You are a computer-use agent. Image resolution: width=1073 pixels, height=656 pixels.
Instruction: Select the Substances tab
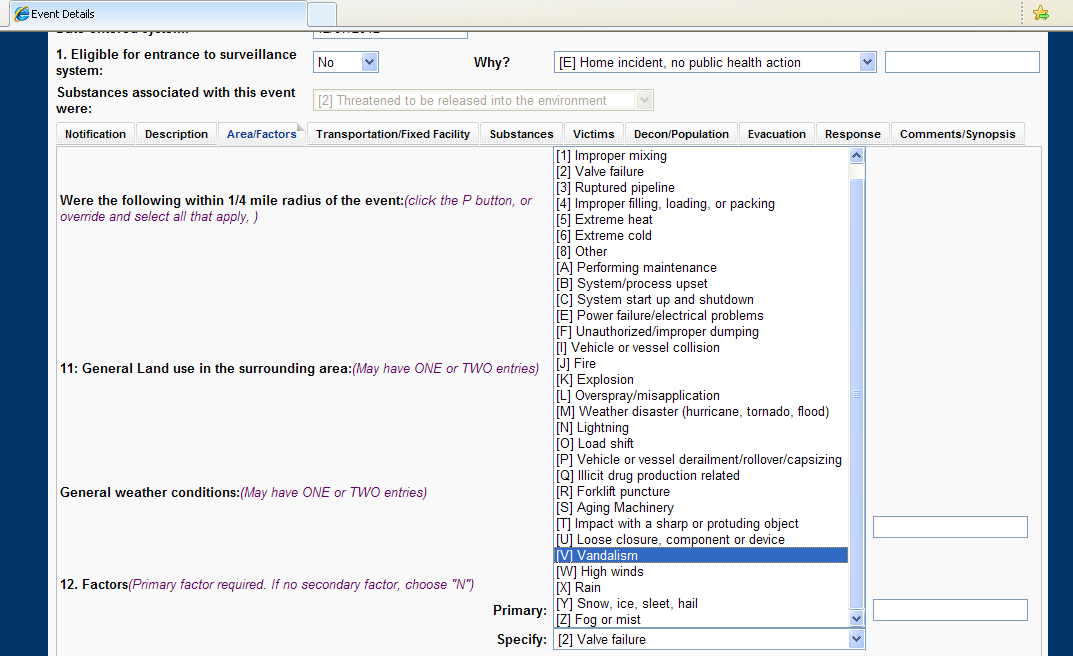[521, 134]
